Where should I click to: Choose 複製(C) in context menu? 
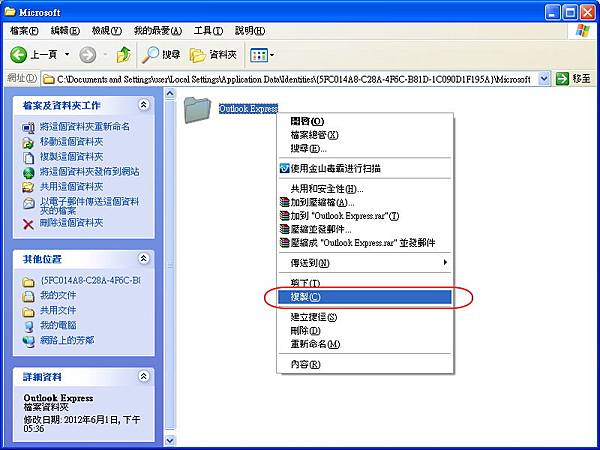tap(365, 297)
